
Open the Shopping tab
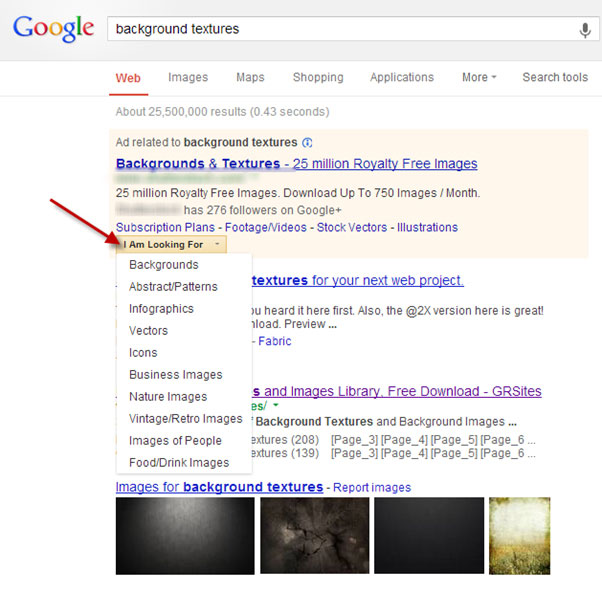318,78
